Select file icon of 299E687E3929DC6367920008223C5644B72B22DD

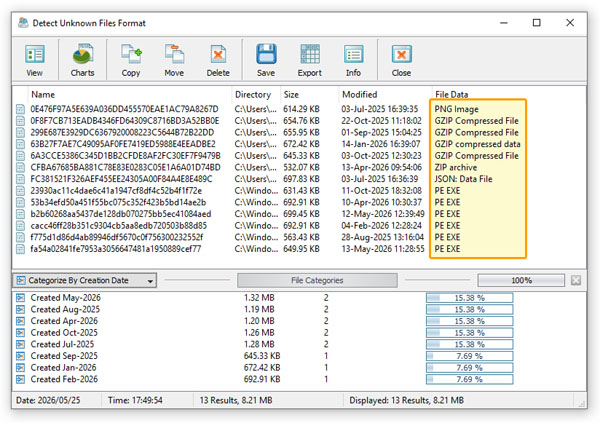click(20, 133)
